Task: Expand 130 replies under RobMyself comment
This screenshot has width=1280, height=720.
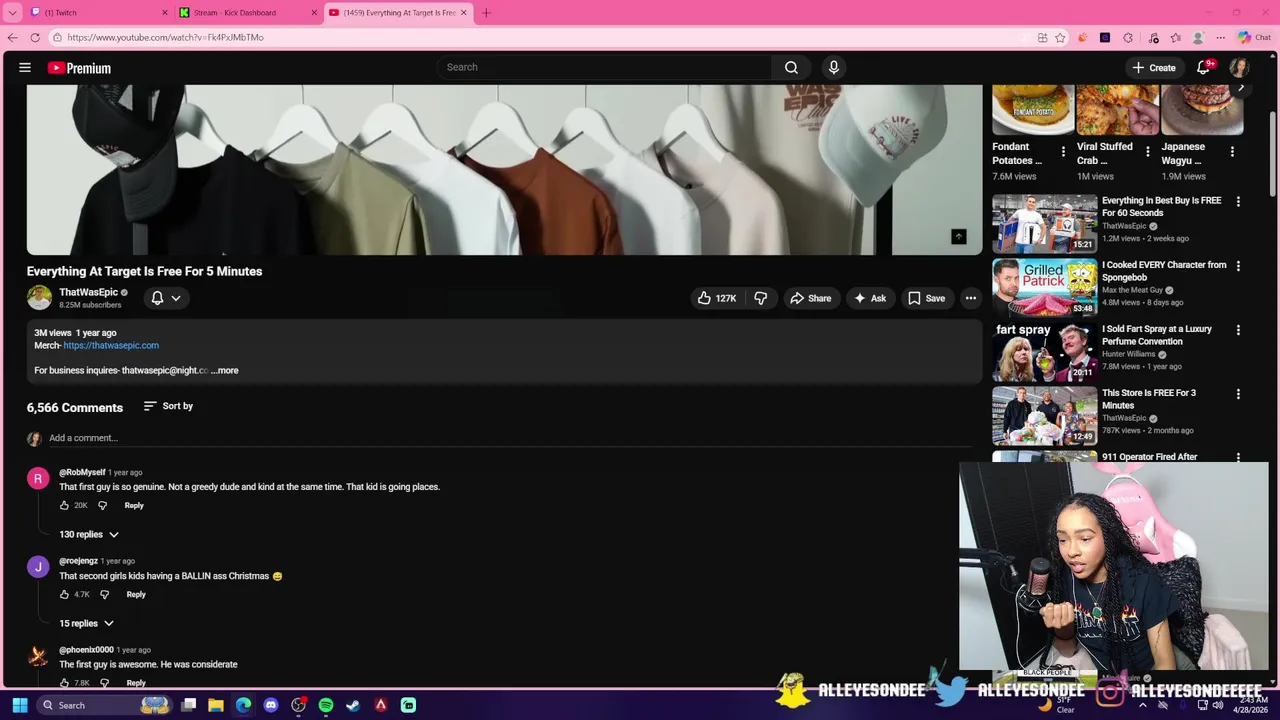Action: [89, 534]
